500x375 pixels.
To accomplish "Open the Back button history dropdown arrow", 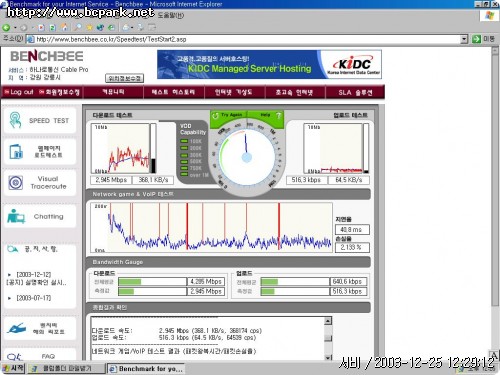I will (14, 28).
